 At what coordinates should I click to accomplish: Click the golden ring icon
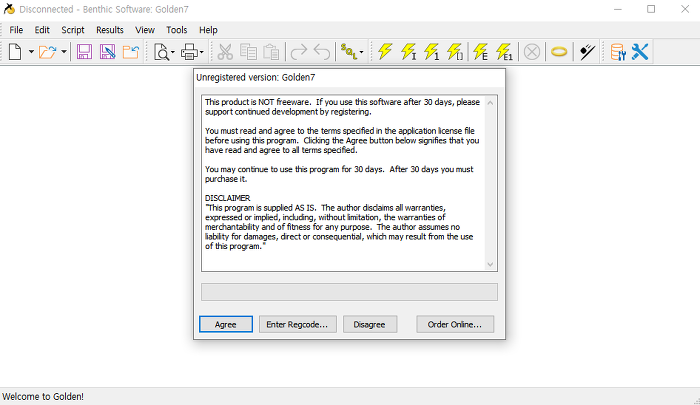coord(559,52)
